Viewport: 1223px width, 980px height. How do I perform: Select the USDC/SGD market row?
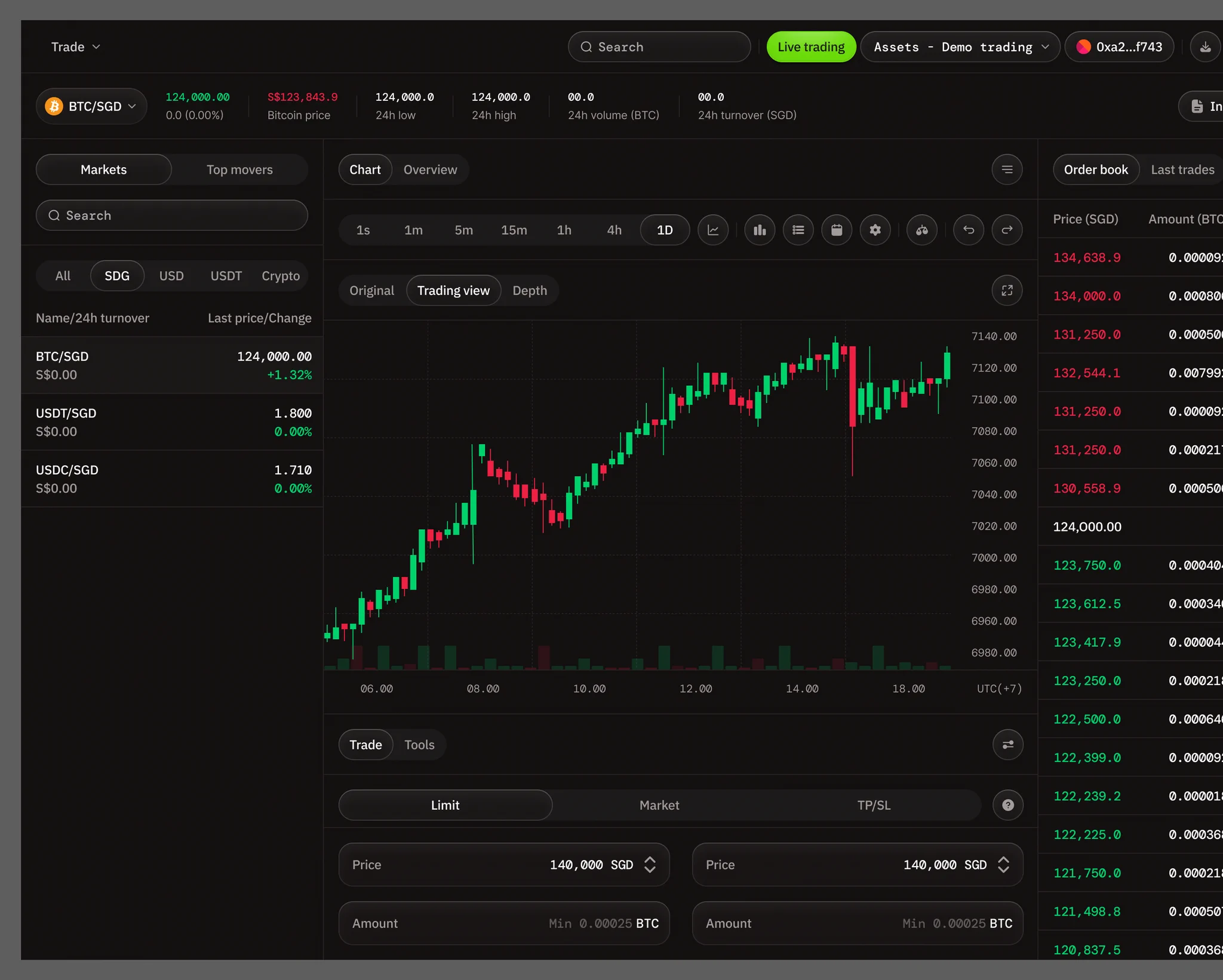(x=173, y=478)
